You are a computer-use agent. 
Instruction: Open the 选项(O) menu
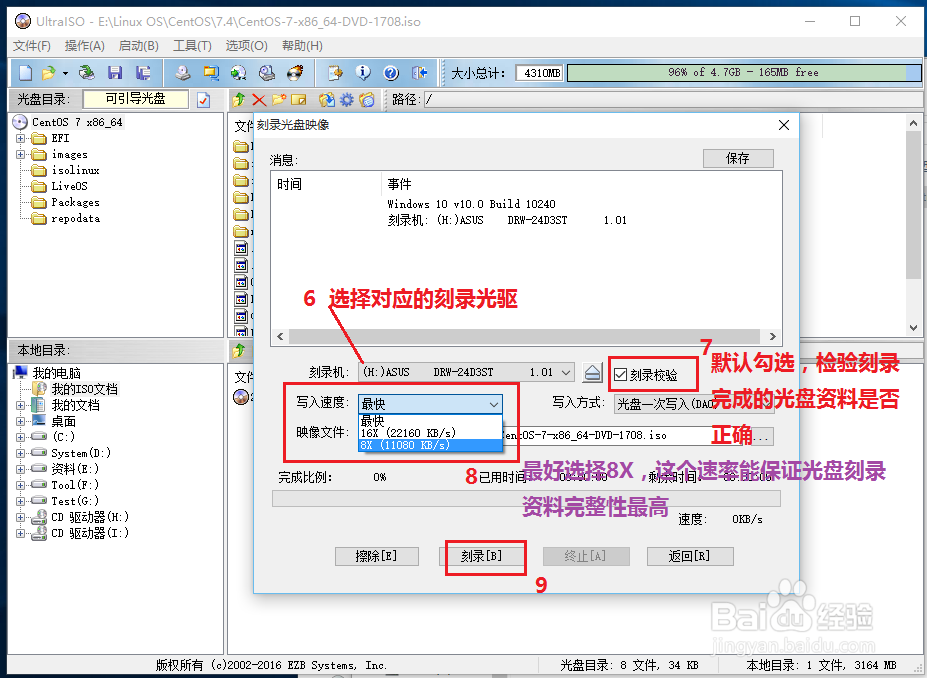coord(247,46)
